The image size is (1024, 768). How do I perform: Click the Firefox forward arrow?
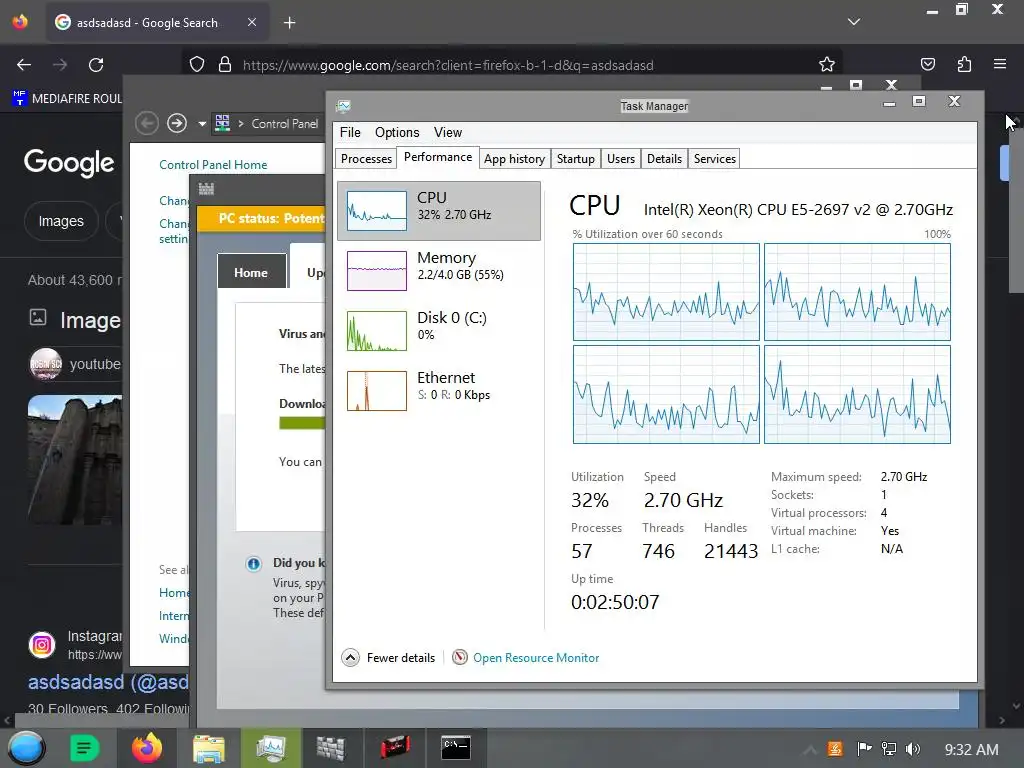coord(60,65)
